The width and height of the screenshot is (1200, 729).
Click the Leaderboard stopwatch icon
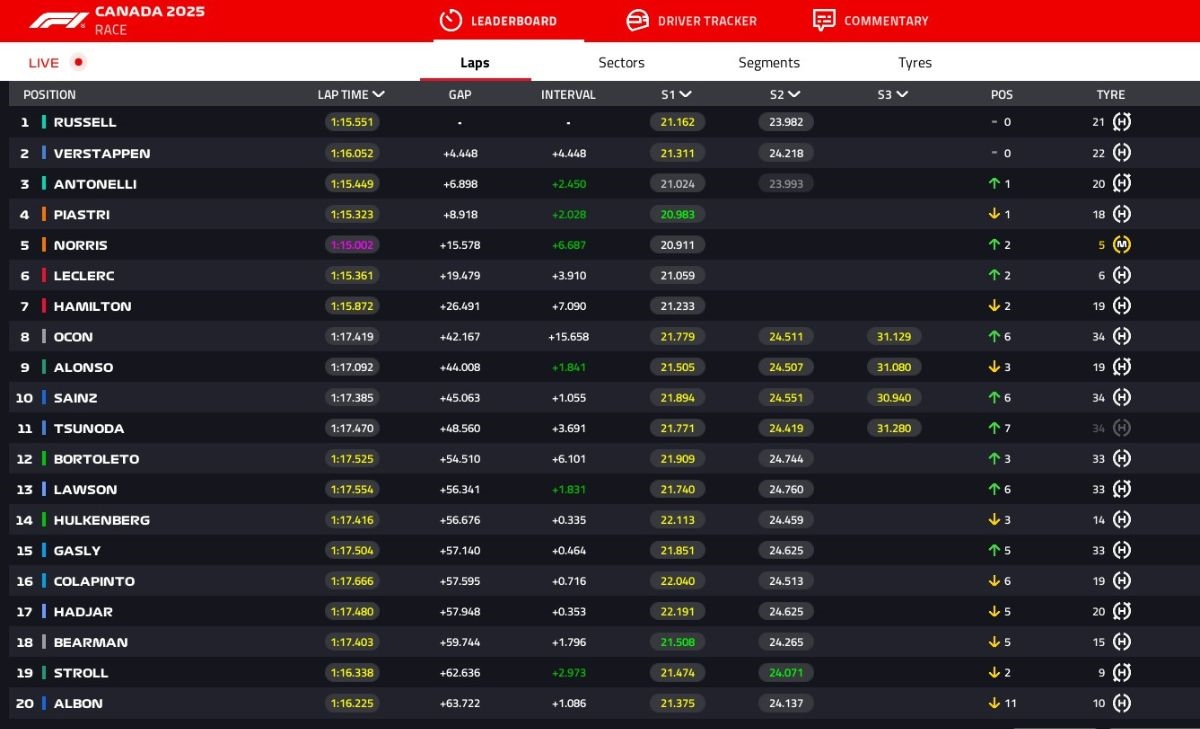point(451,20)
